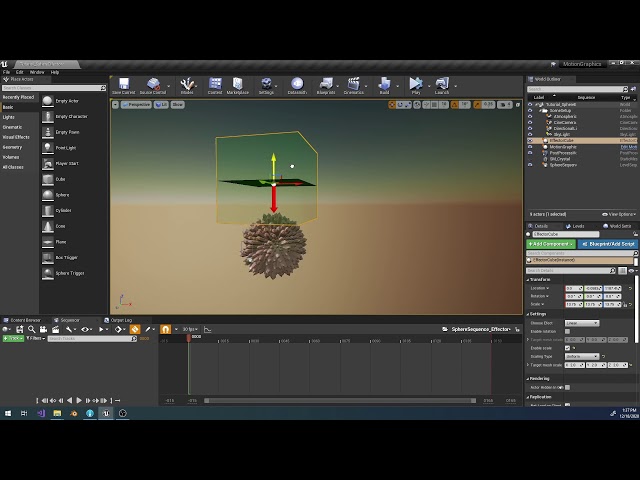The width and height of the screenshot is (640, 480).
Task: Click the Blueprint/Add Script button
Action: click(x=608, y=244)
